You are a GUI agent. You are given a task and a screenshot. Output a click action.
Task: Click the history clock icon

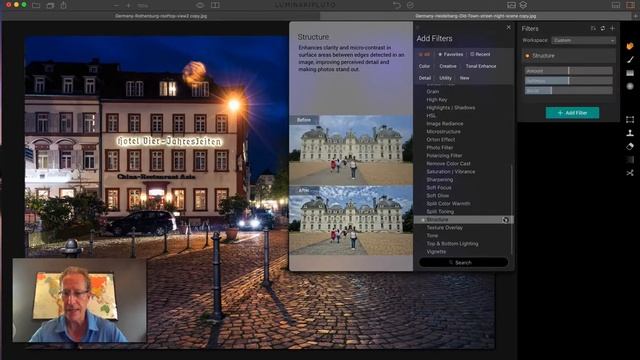pyautogui.click(x=410, y=5)
